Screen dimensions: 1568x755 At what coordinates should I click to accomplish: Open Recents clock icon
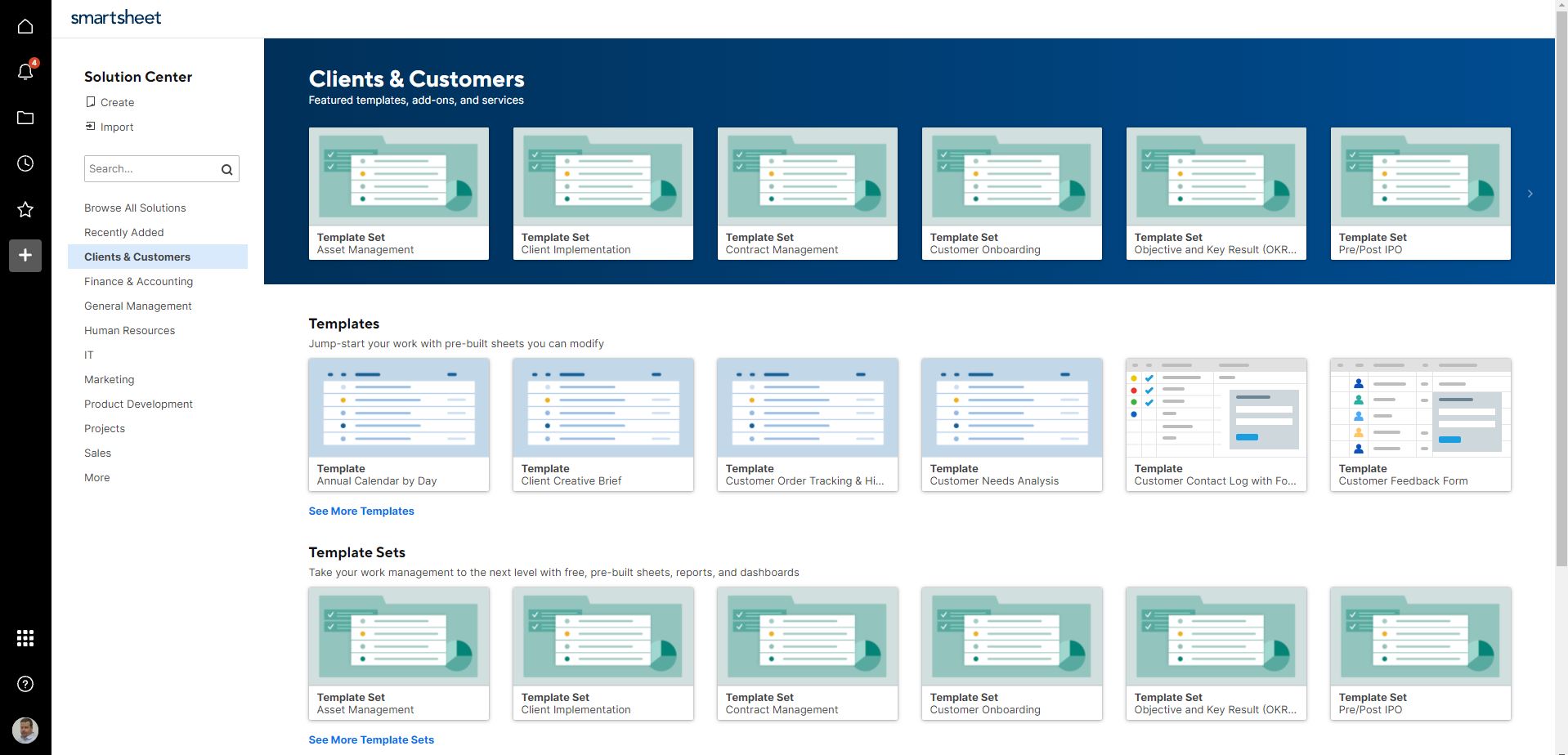tap(25, 163)
